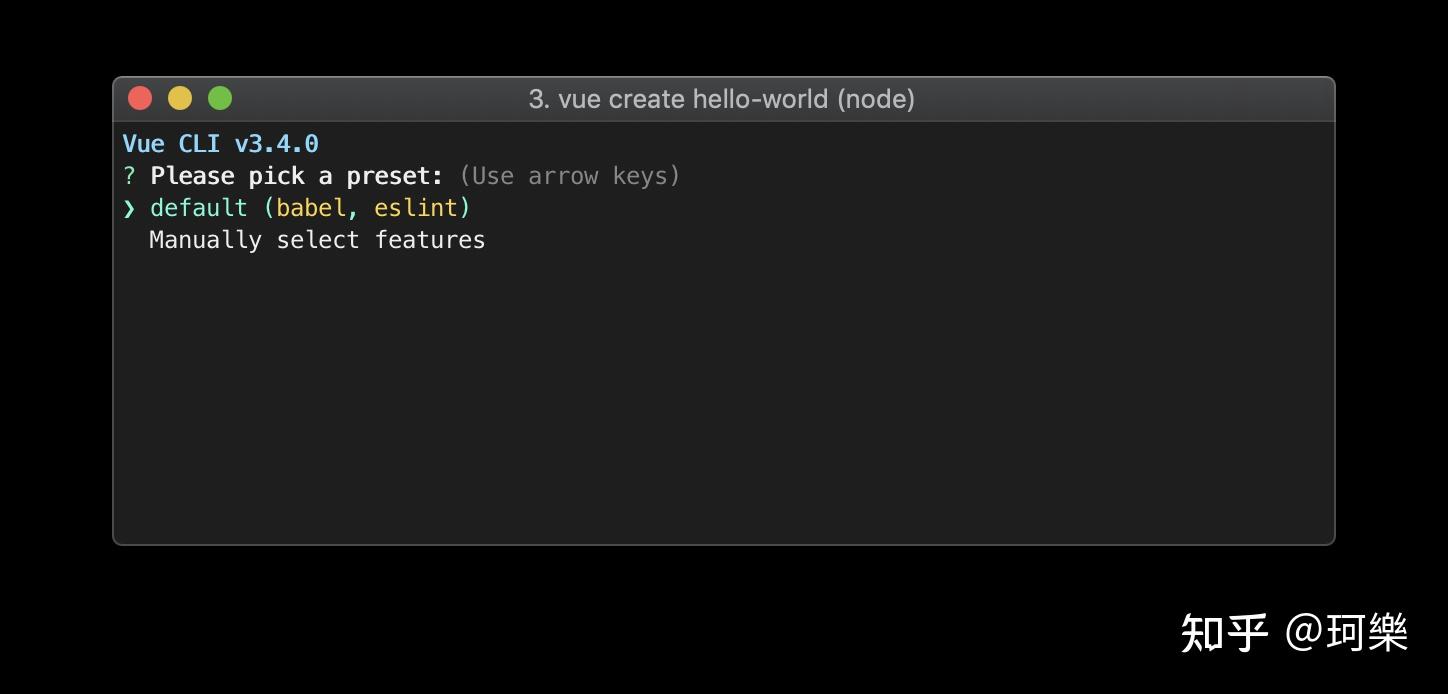Click the terminal title 'vue create hello-world (node)'
This screenshot has width=1448, height=694.
click(x=735, y=99)
